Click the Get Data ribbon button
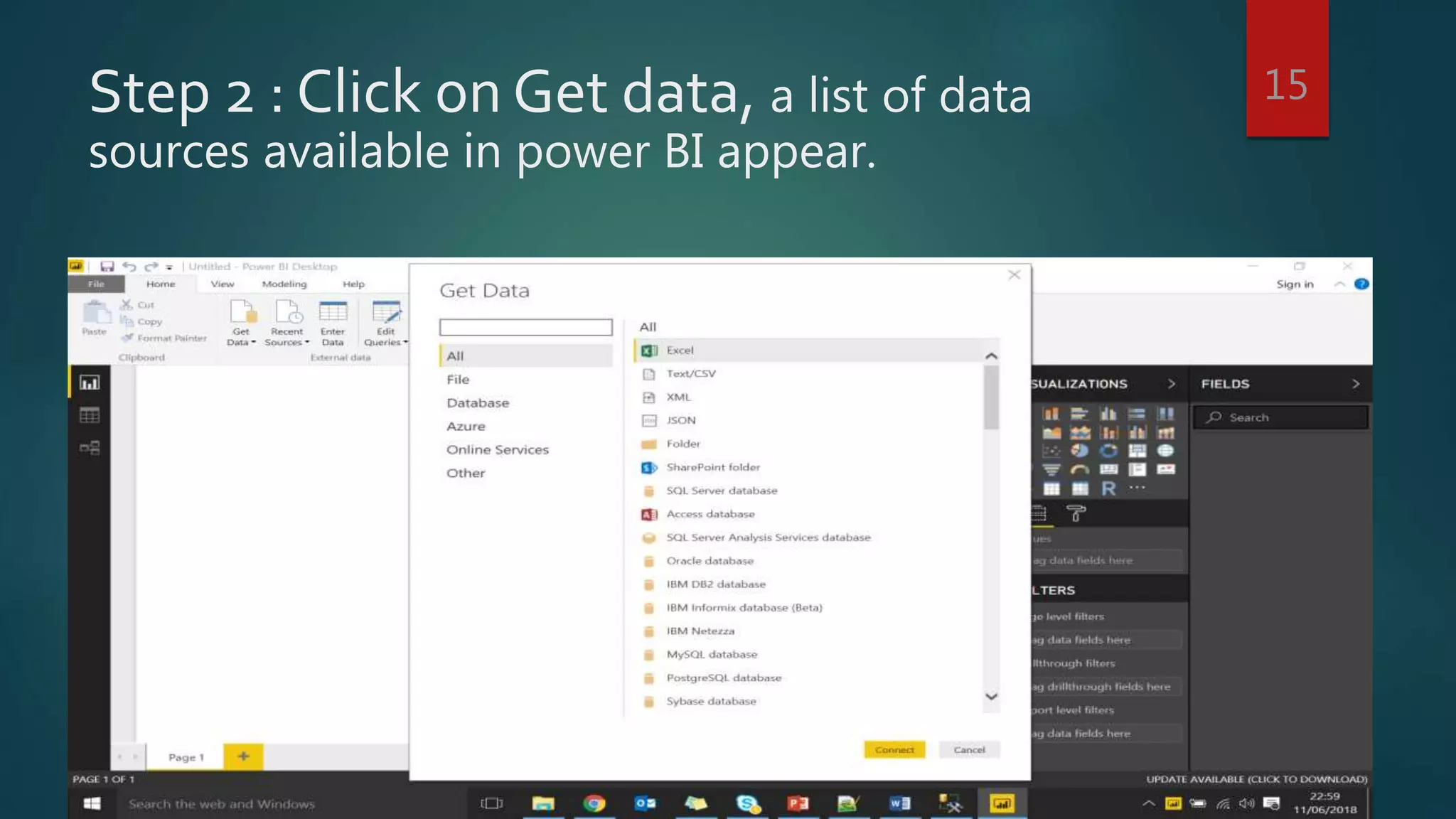This screenshot has height=819, width=1456. click(242, 322)
